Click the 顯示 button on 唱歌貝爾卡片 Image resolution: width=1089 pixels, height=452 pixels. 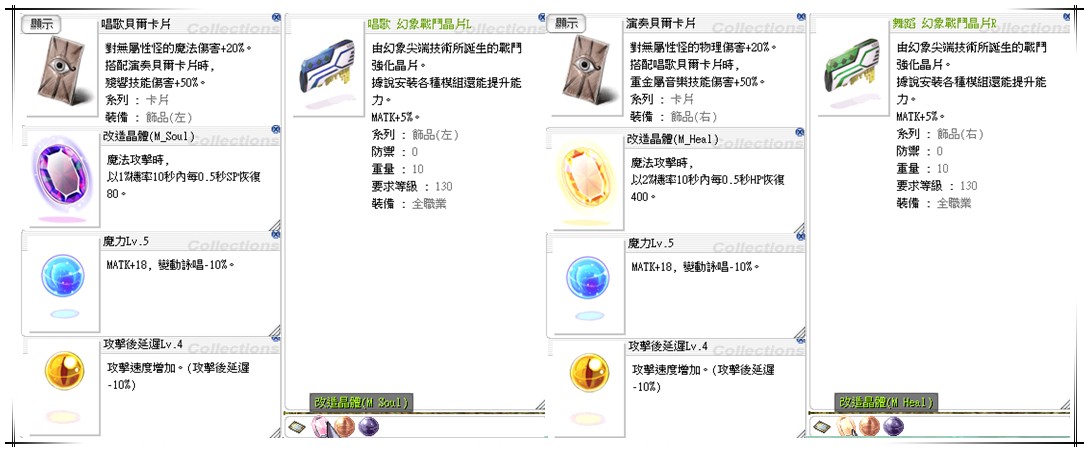(x=41, y=24)
